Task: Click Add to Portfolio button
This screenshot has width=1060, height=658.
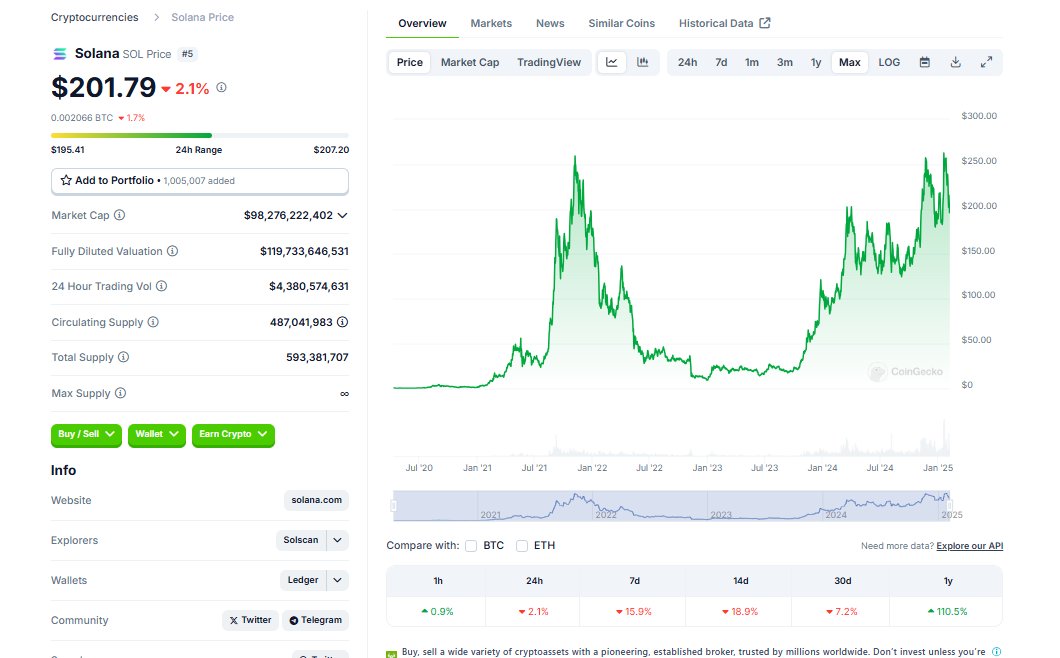Action: 200,181
